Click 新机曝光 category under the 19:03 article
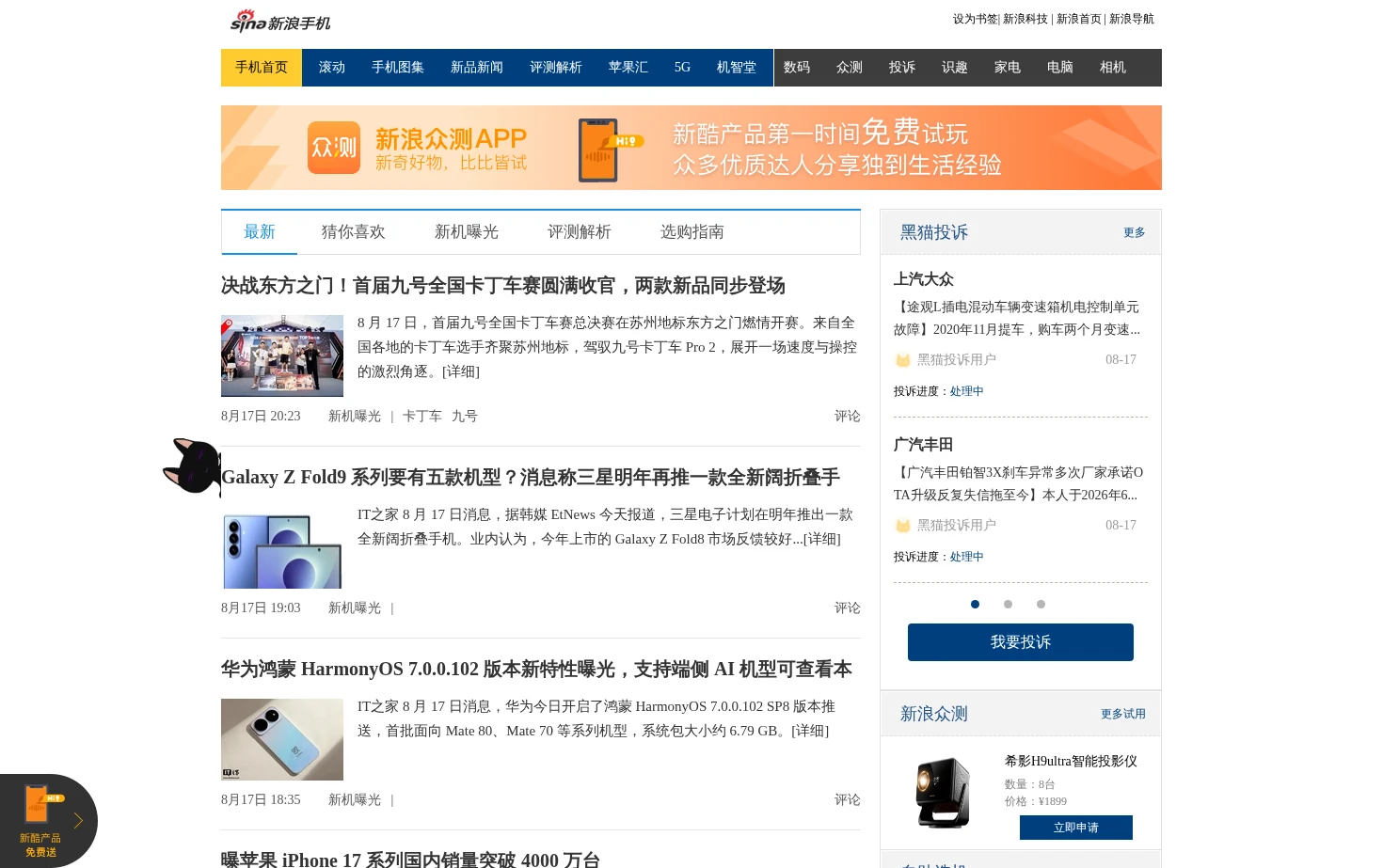The width and height of the screenshot is (1383, 868). tap(355, 608)
